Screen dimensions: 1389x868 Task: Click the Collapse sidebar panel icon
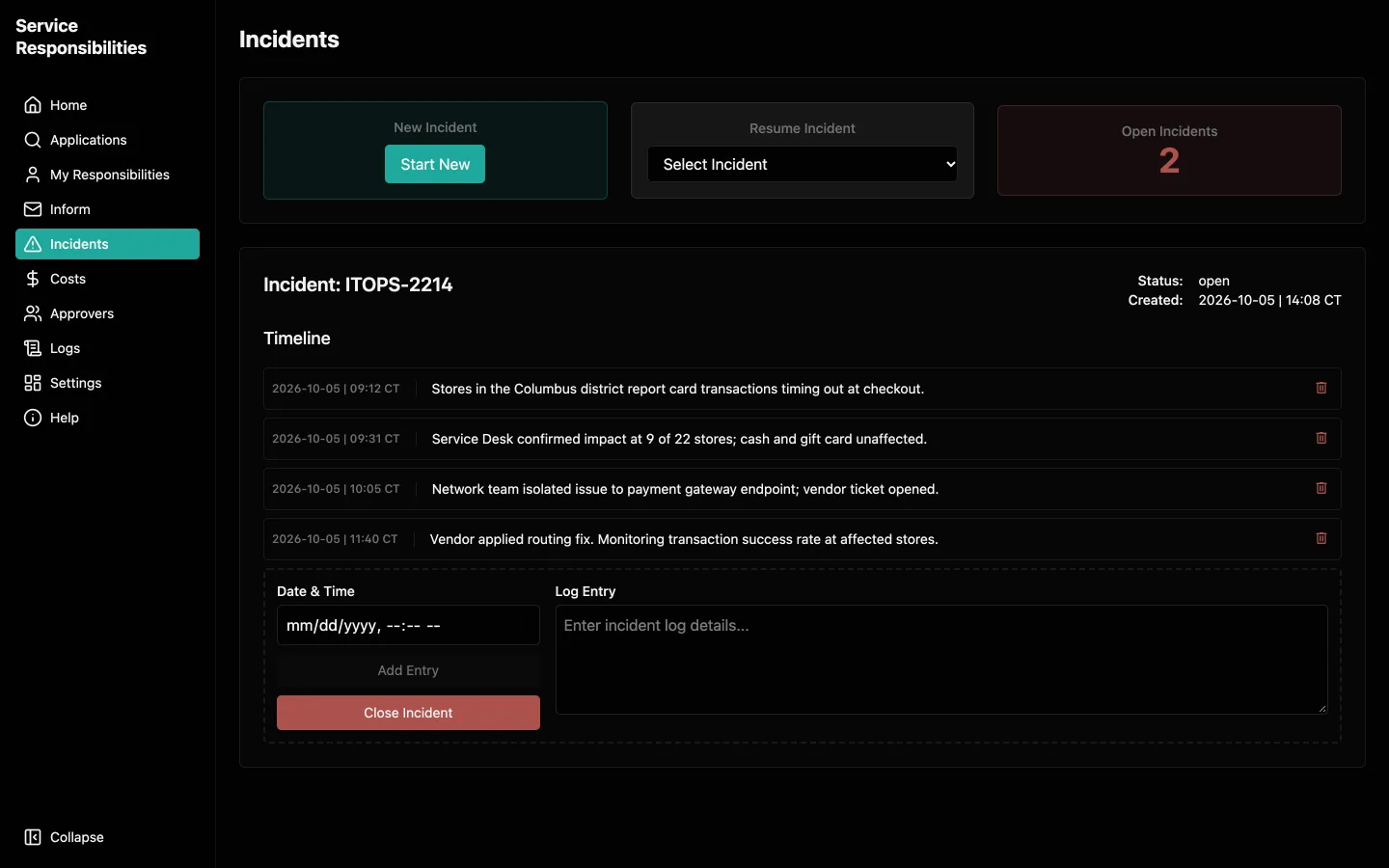pyautogui.click(x=33, y=837)
